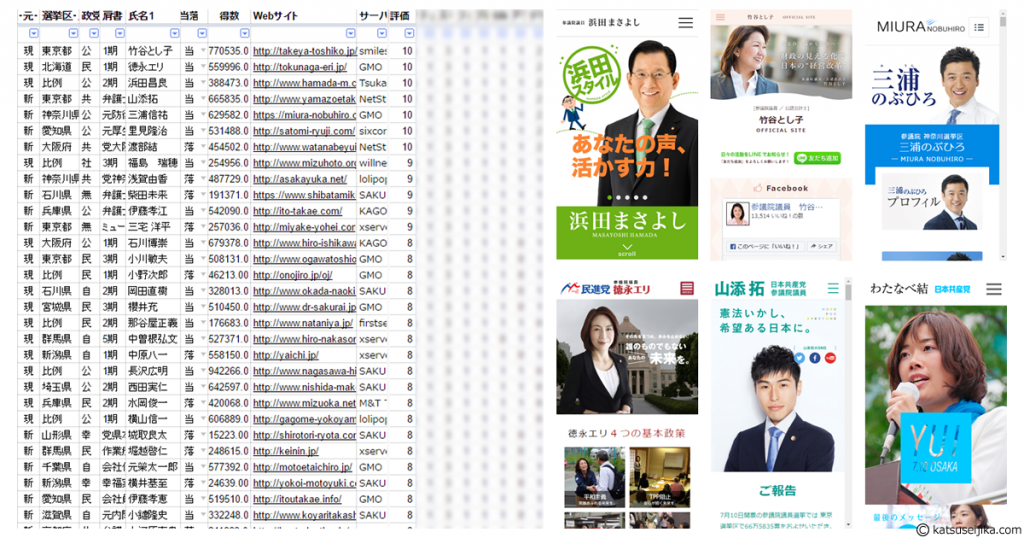The height and width of the screenshot is (538, 1024).
Task: Open 当落 cell dropdown in 渡部結 row
Action: pyautogui.click(x=203, y=147)
